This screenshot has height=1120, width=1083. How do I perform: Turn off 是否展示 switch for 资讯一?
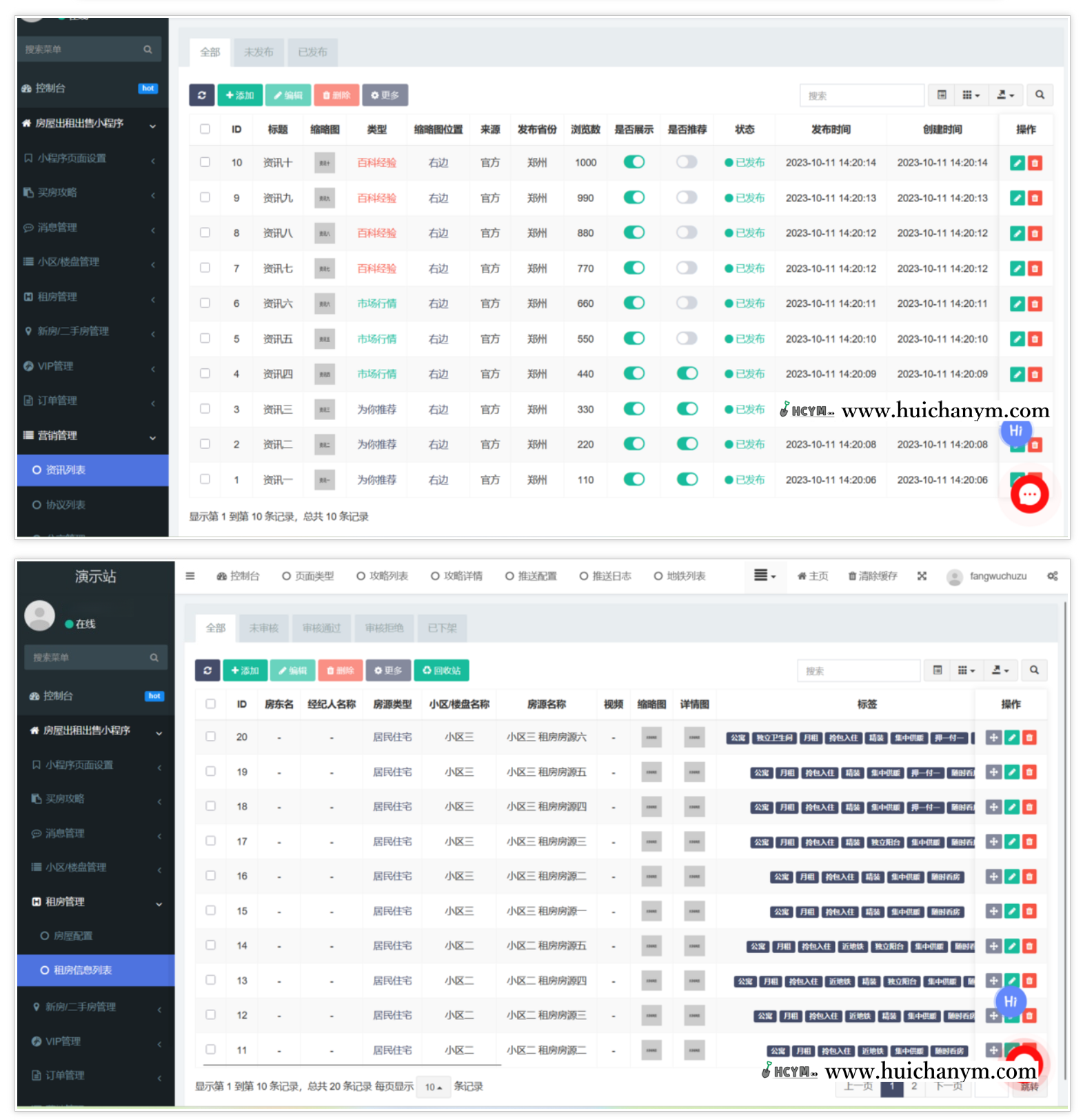tap(634, 479)
